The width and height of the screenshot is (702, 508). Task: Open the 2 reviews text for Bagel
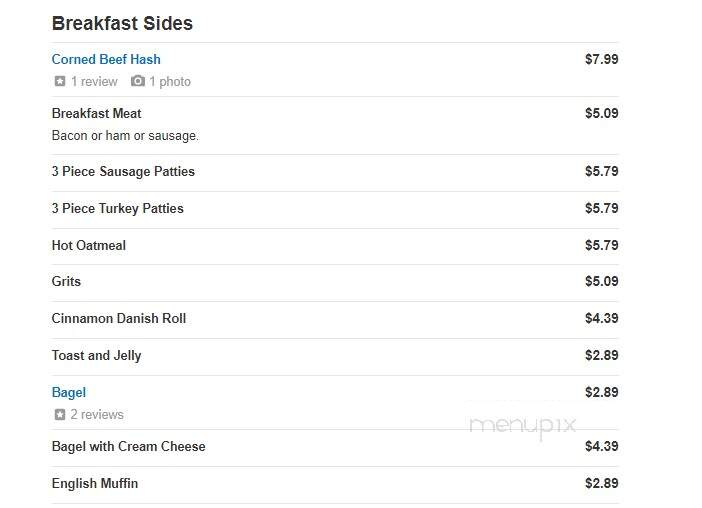pyautogui.click(x=97, y=414)
